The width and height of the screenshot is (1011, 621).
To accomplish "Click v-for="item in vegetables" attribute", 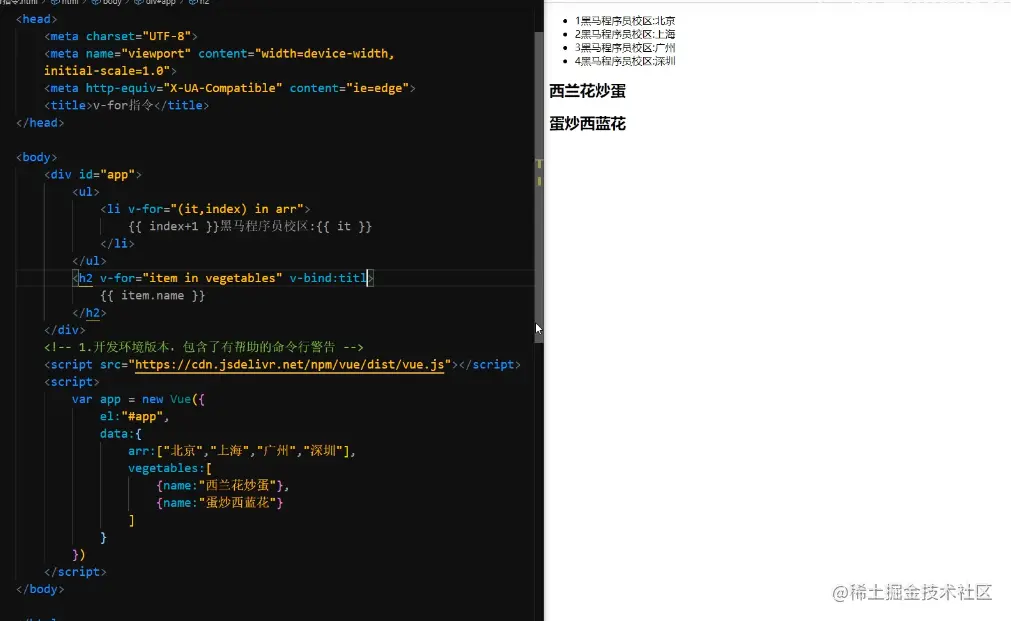I will pyautogui.click(x=191, y=278).
